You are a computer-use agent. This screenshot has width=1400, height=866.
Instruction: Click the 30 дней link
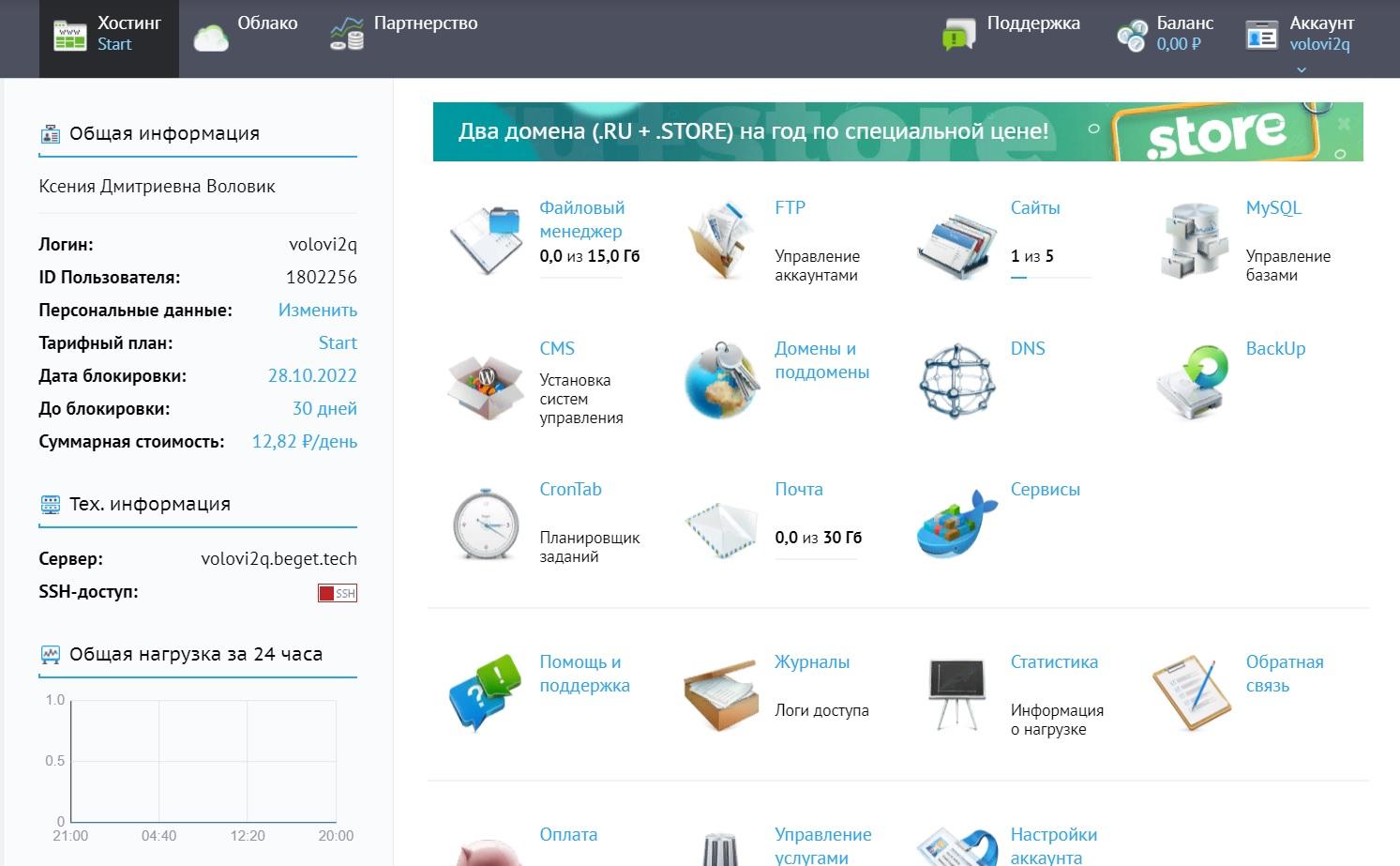coord(324,408)
